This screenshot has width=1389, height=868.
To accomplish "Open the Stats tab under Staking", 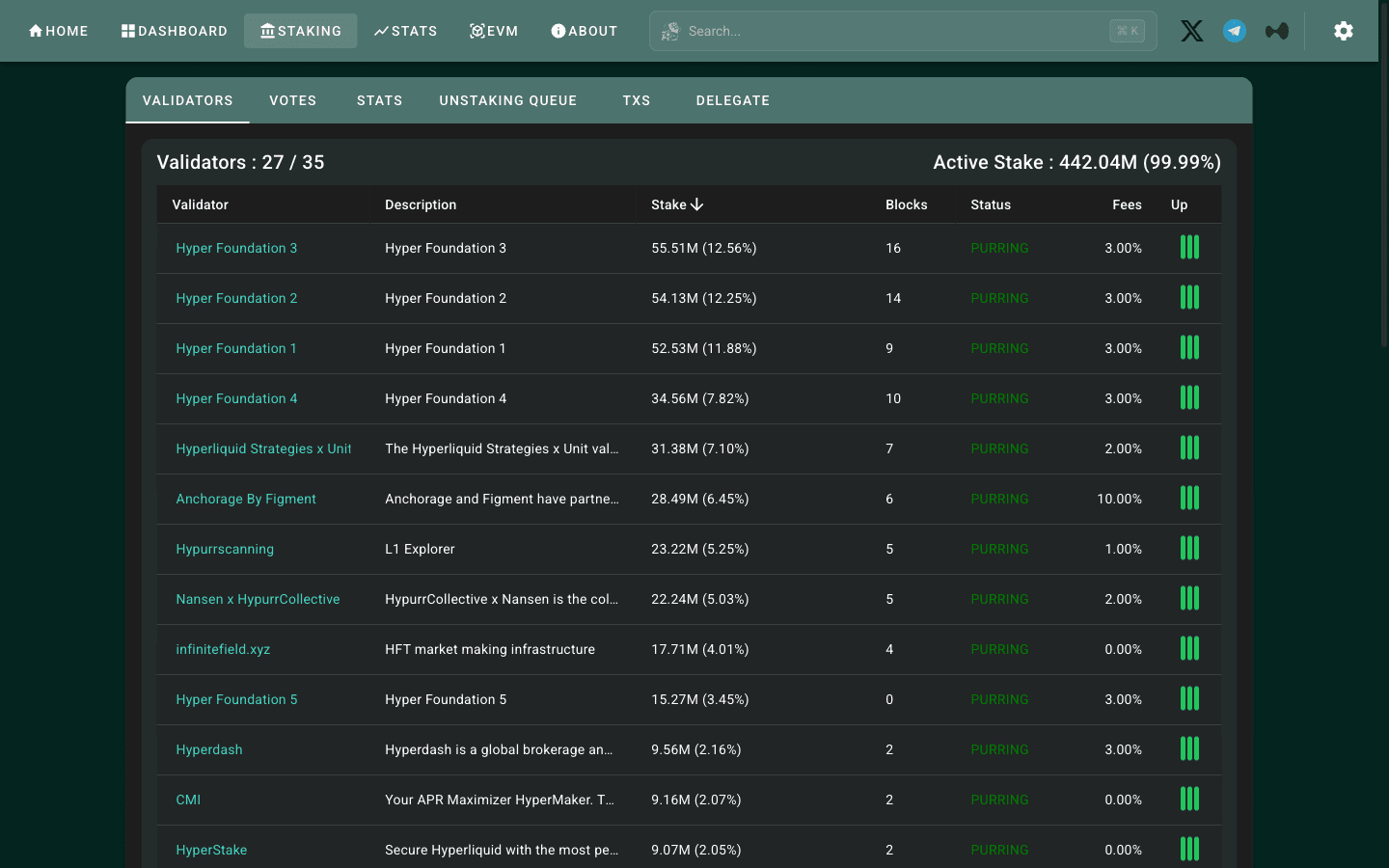I will pyautogui.click(x=380, y=100).
